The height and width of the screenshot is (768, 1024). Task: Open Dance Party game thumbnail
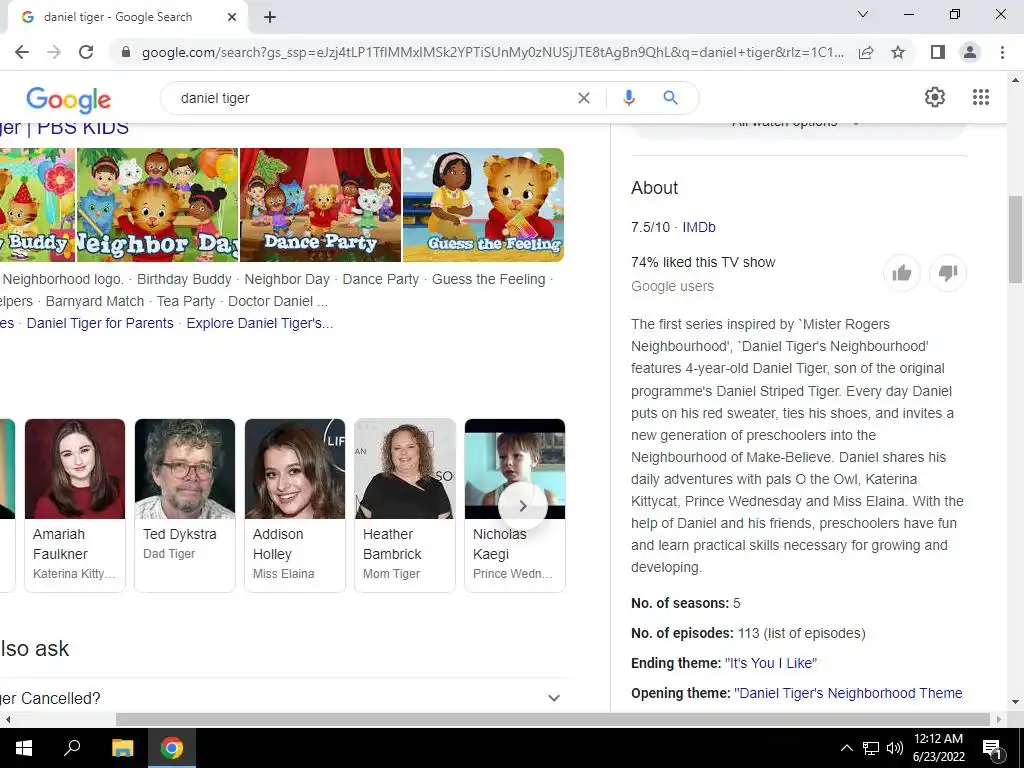(320, 205)
